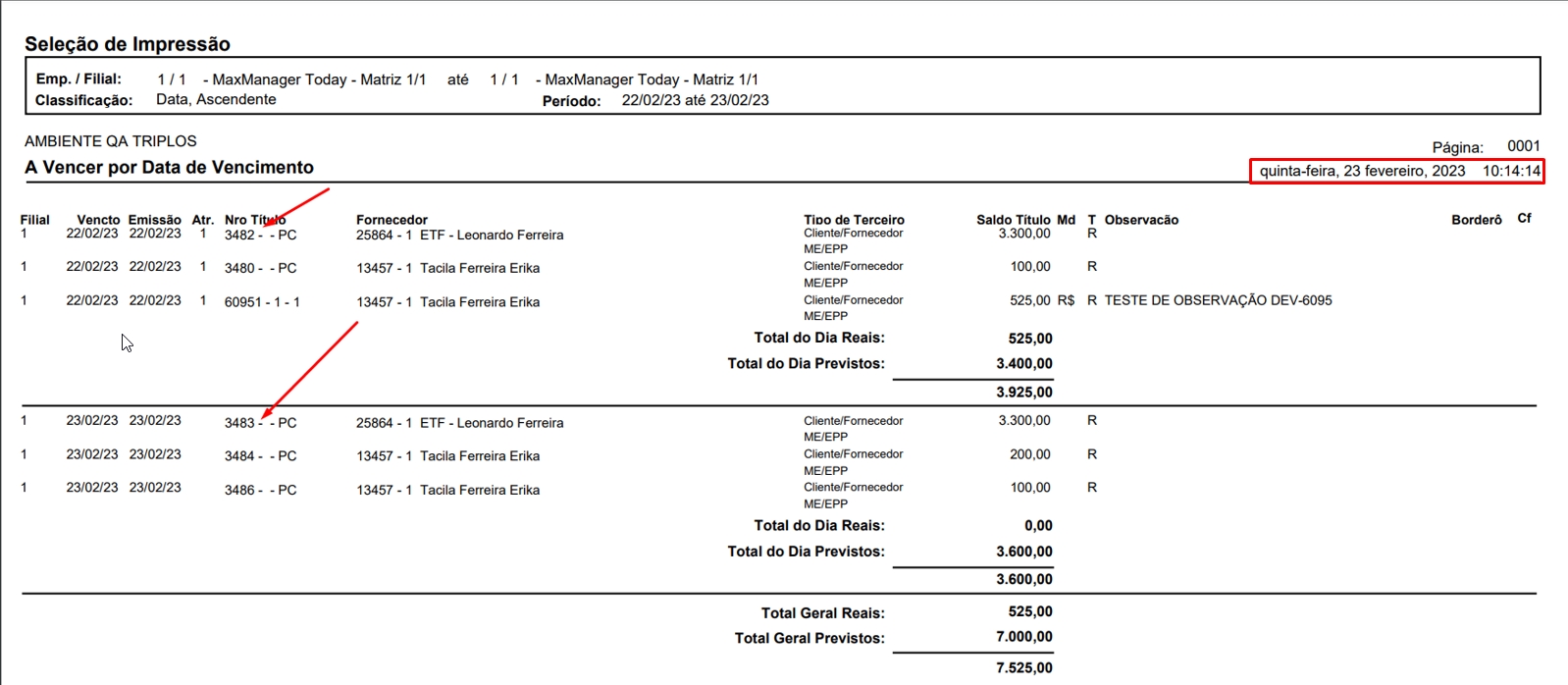
Task: Click the first day's total "3.925,00"
Action: [x=1024, y=393]
